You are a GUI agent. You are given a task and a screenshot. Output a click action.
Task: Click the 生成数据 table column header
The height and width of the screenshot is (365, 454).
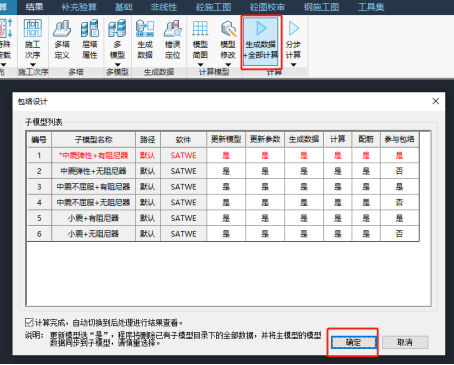pyautogui.click(x=304, y=139)
